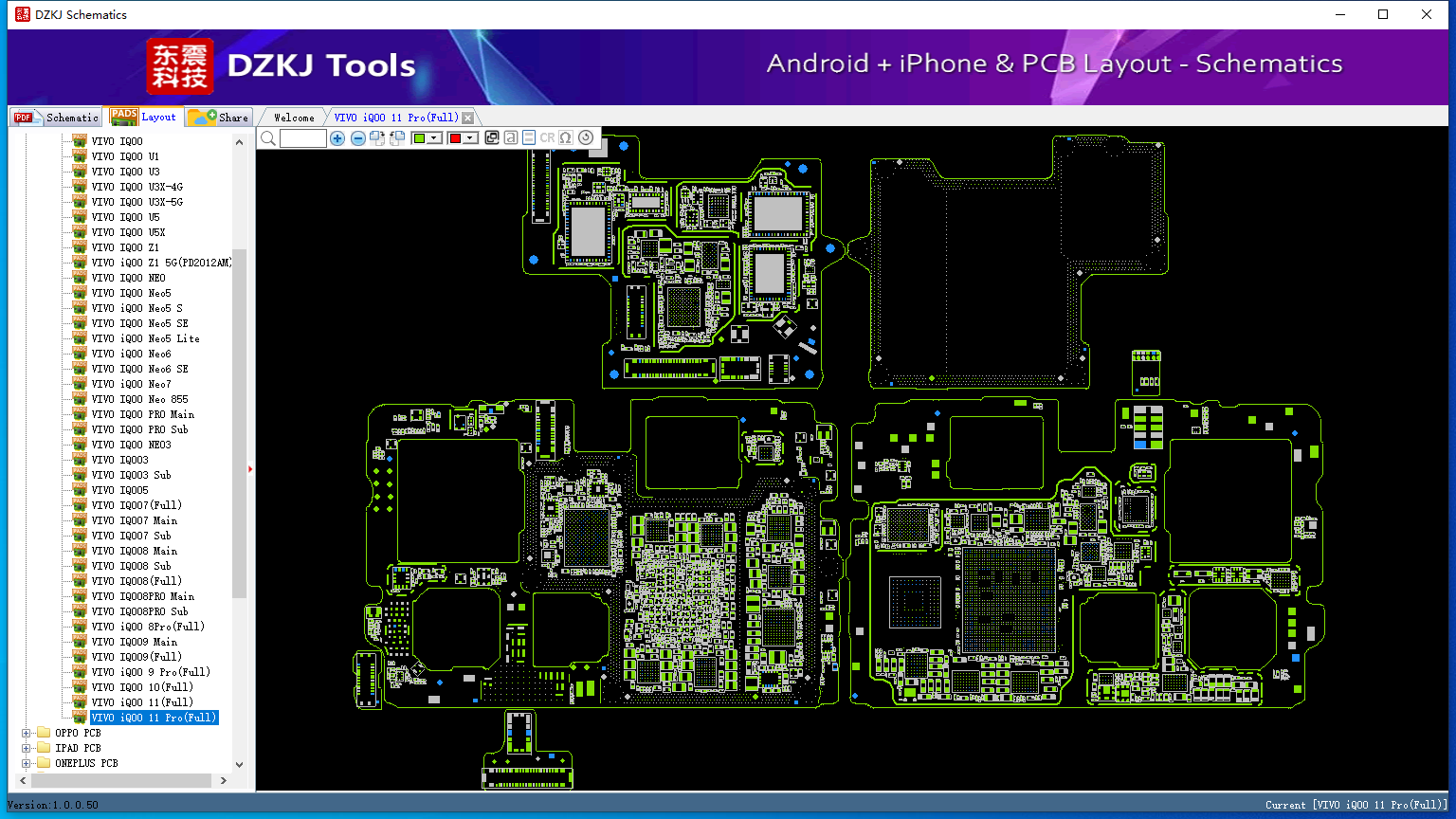
Task: Switch to the Layout tab
Action: pyautogui.click(x=143, y=117)
